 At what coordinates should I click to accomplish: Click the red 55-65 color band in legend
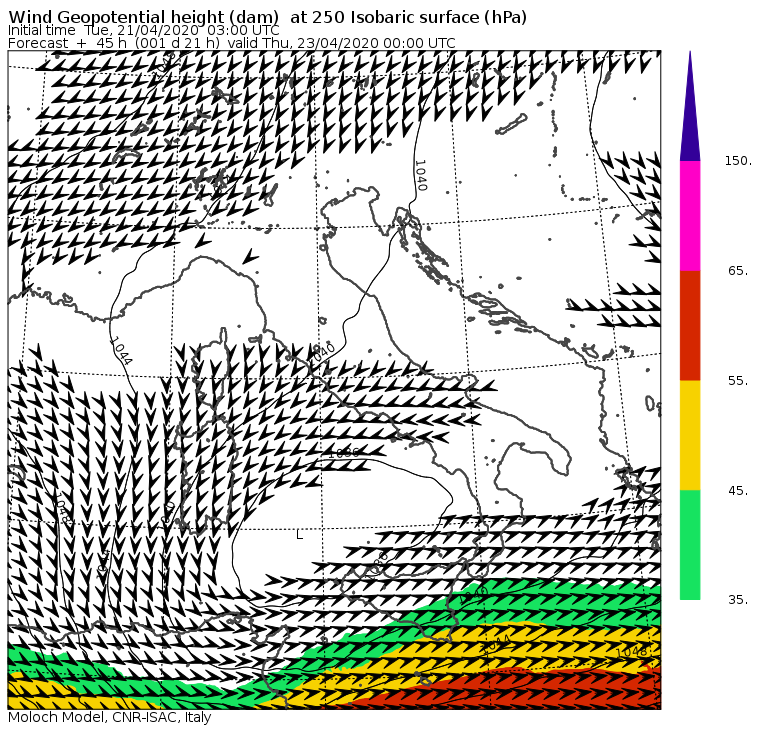[x=690, y=325]
